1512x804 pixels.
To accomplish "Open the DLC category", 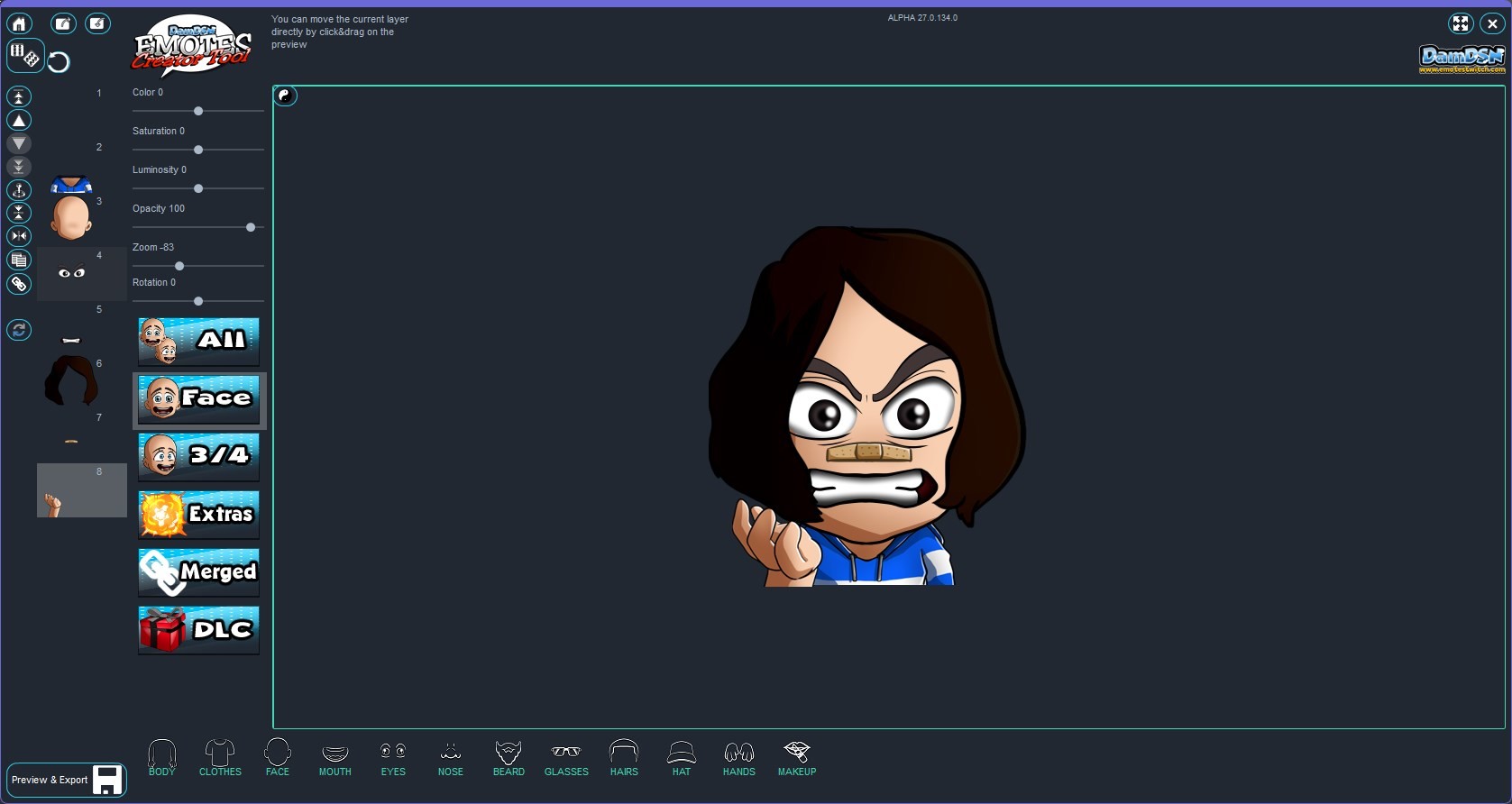I will (x=199, y=629).
